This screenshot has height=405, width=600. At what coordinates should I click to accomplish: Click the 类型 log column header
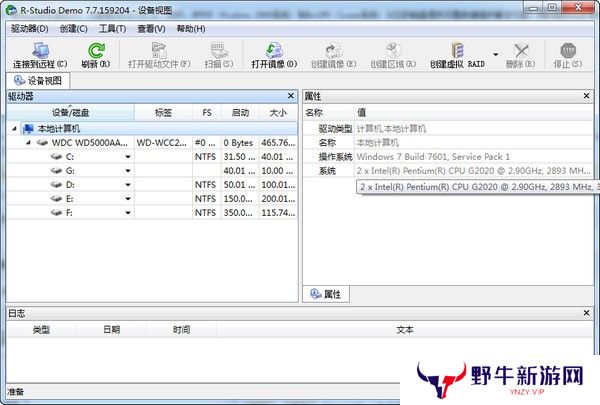[x=41, y=330]
